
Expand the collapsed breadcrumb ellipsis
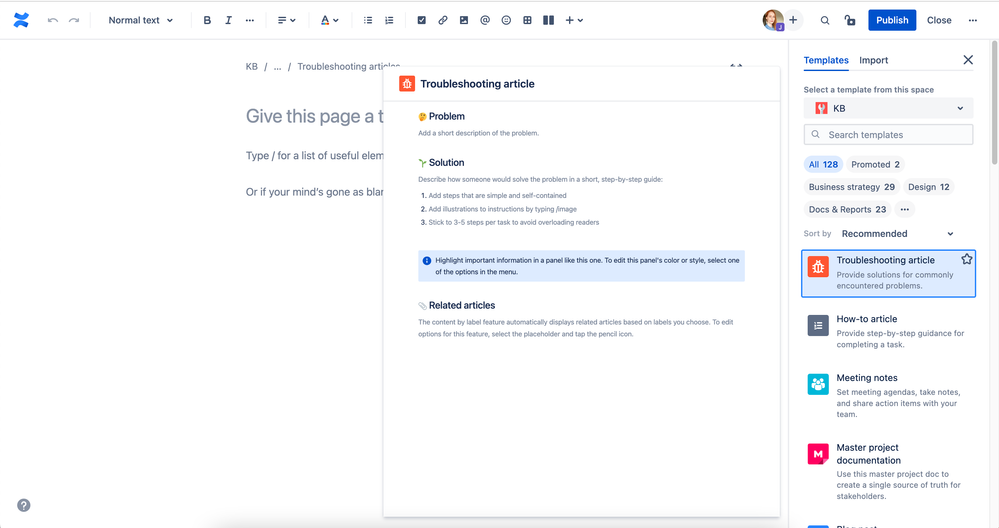coord(277,66)
